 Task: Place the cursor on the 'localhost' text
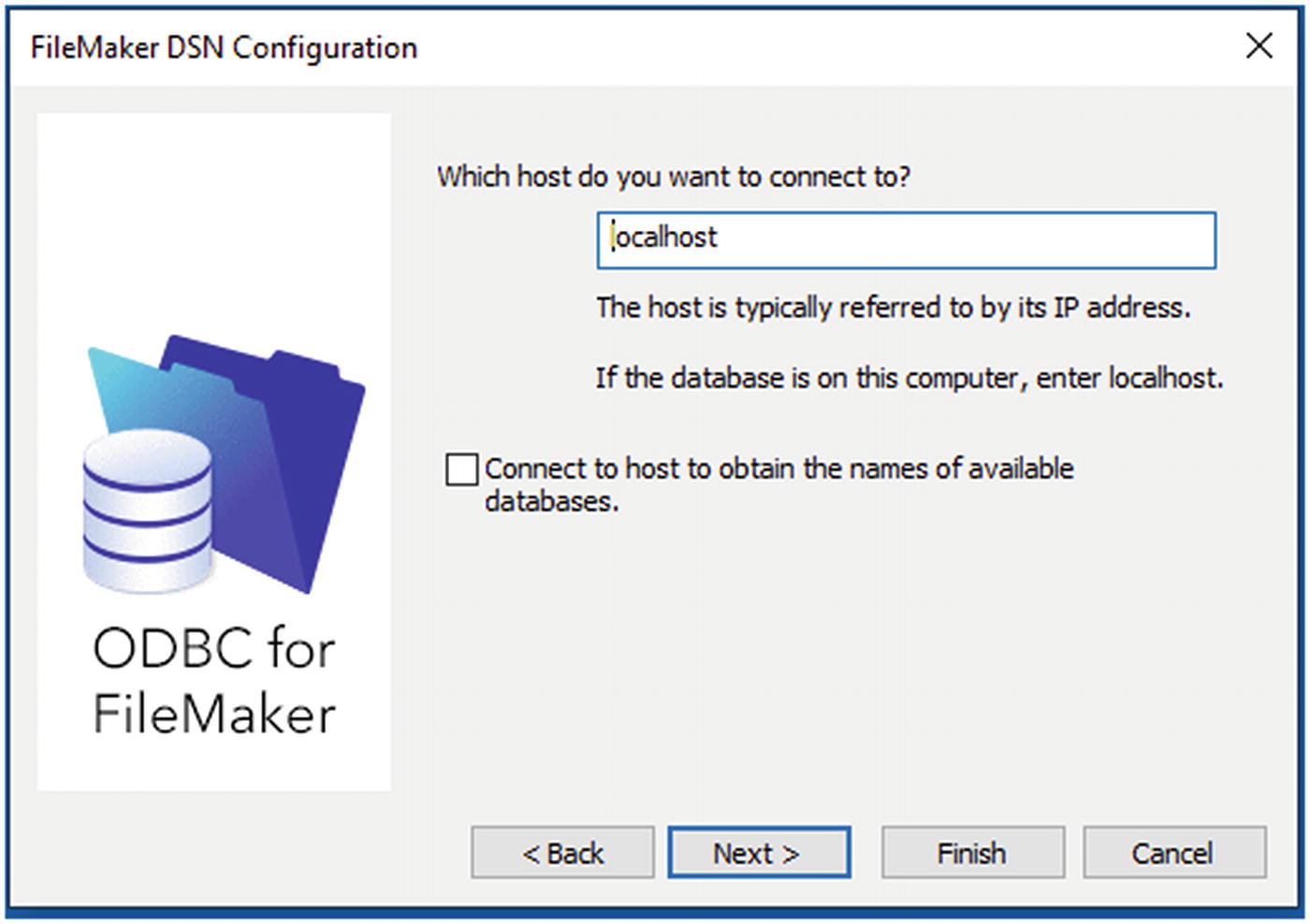(x=665, y=238)
